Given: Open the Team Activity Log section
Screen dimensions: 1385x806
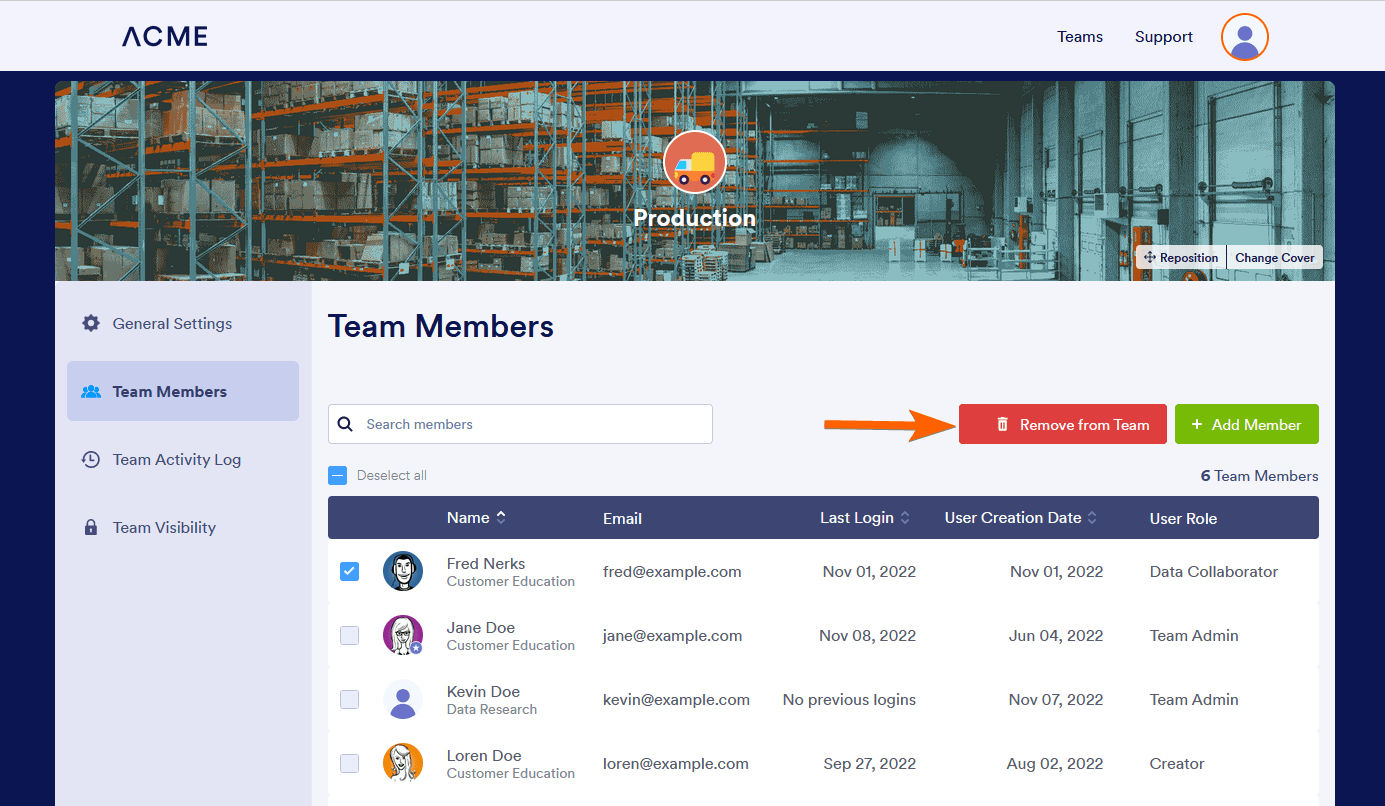Looking at the screenshot, I should [x=176, y=460].
